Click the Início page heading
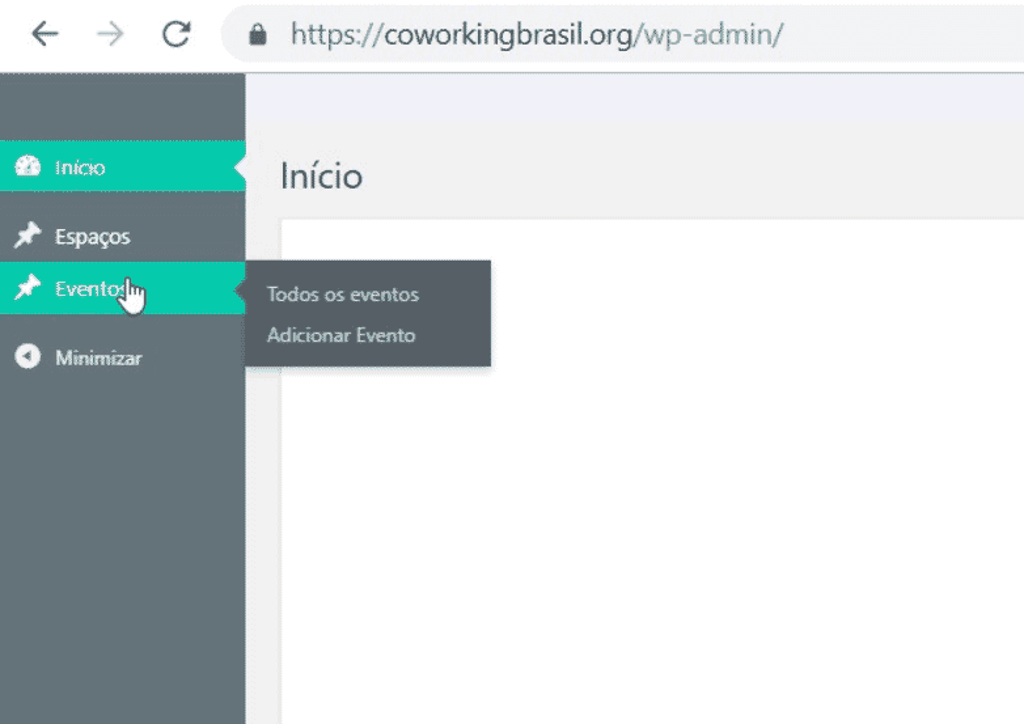The image size is (1024, 724). (x=321, y=176)
